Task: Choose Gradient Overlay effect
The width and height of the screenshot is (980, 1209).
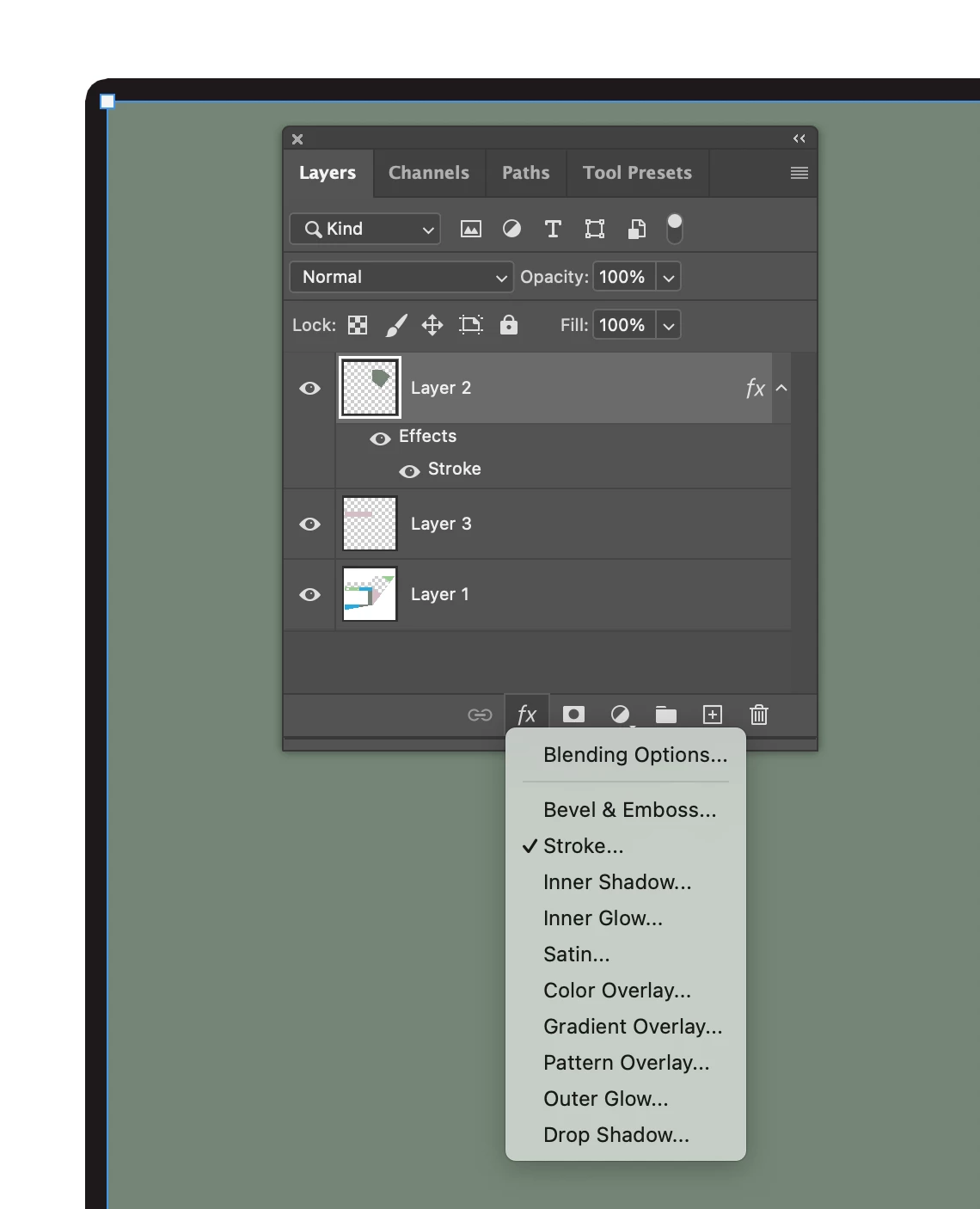Action: [626, 1027]
